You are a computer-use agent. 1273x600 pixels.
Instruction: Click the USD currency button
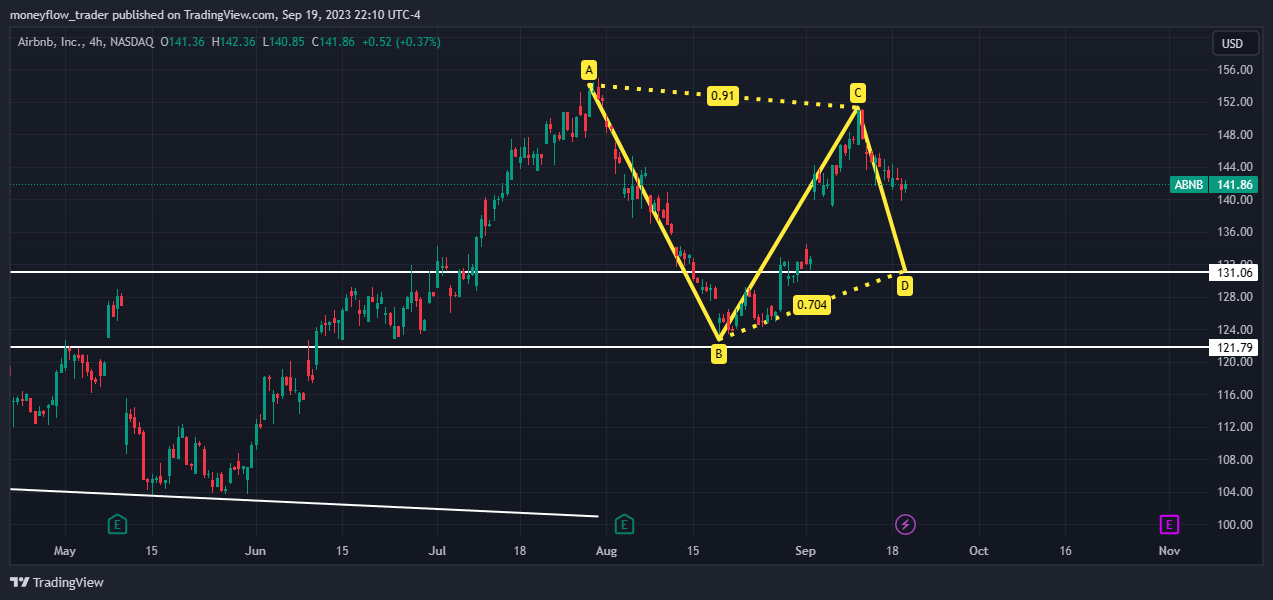click(1233, 44)
